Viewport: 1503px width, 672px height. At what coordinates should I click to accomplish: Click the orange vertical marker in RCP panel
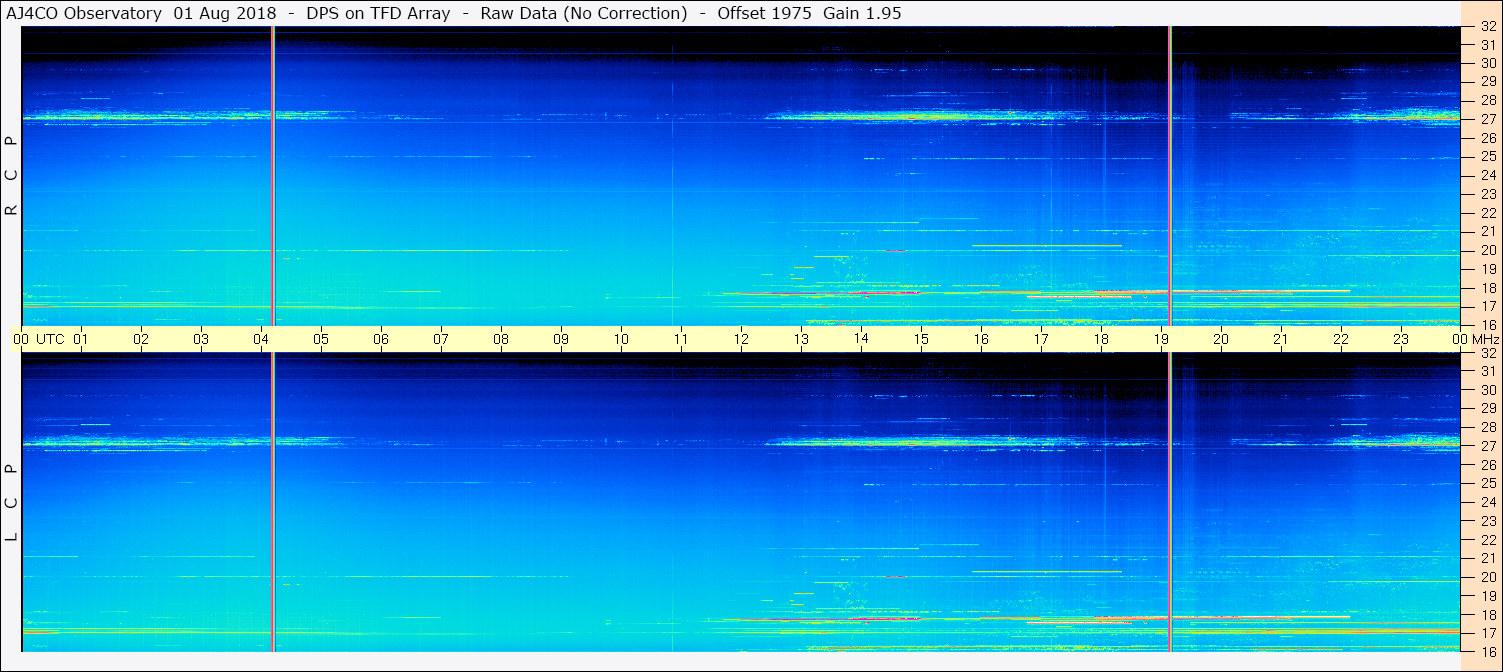pyautogui.click(x=1169, y=175)
